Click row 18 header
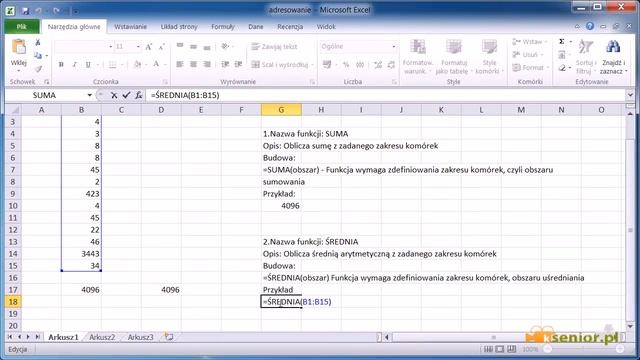Screen dimensions: 640x360 click(13, 302)
